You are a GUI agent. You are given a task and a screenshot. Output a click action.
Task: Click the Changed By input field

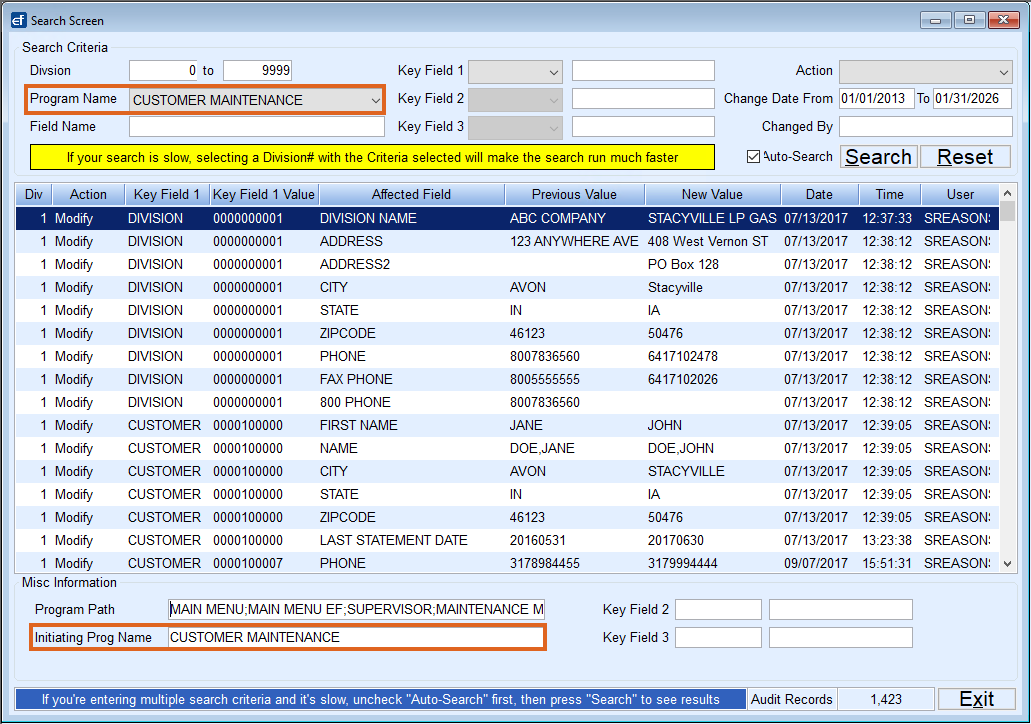click(924, 126)
